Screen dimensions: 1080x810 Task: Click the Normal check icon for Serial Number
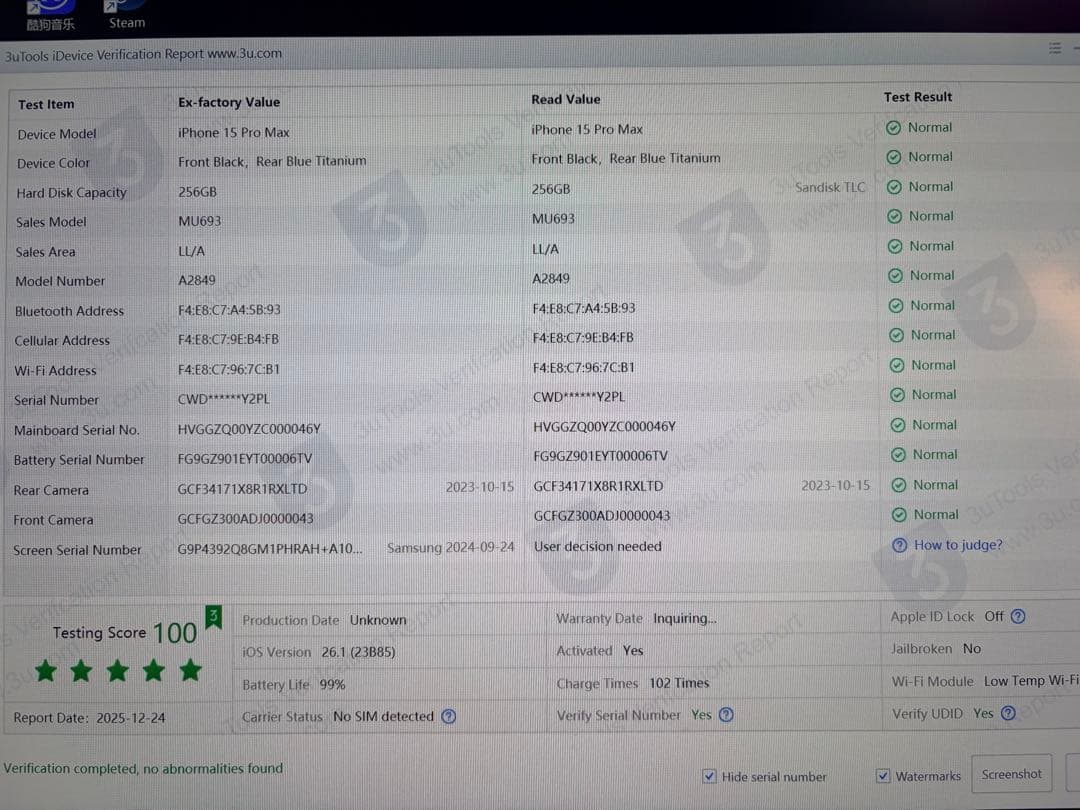897,395
